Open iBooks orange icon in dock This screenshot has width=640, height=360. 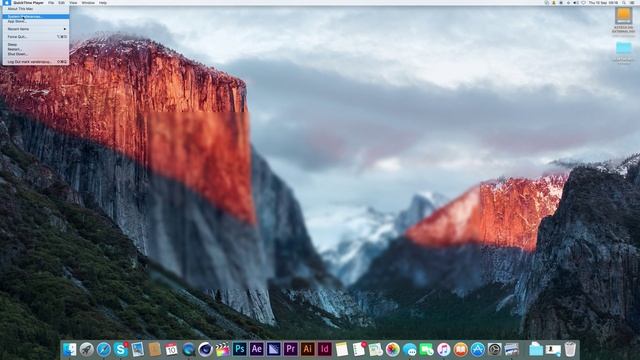click(x=460, y=349)
